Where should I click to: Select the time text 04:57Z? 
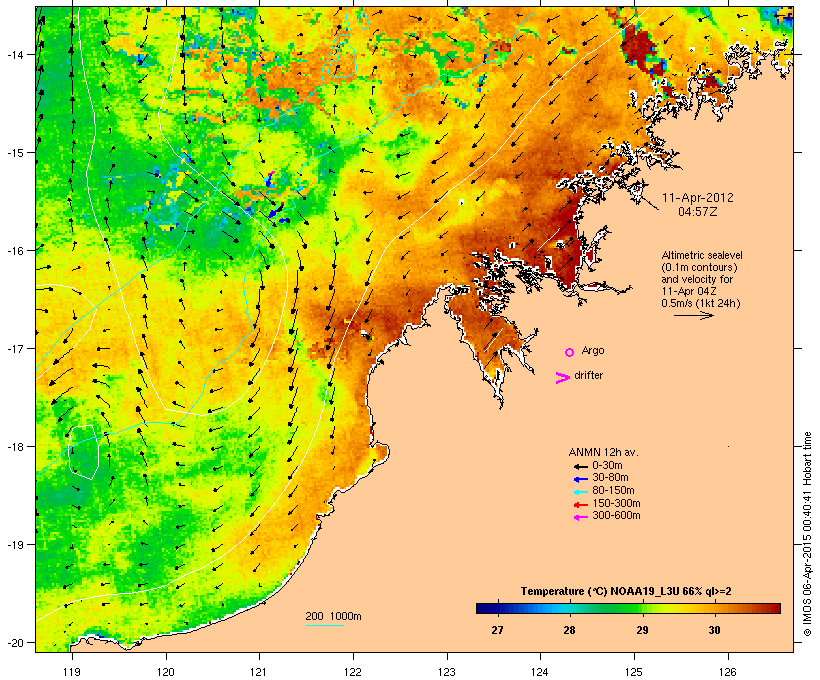tap(698, 212)
